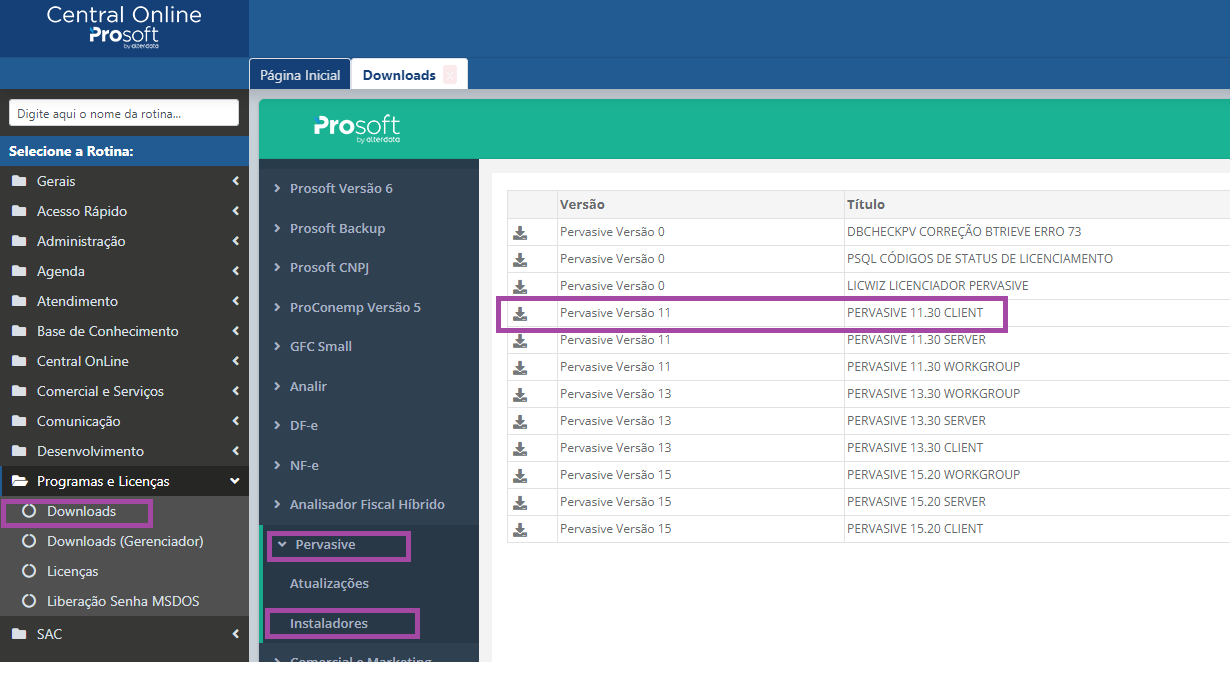This screenshot has width=1230, height=685.
Task: Open Downloads (Gerenciador)
Action: [x=125, y=541]
